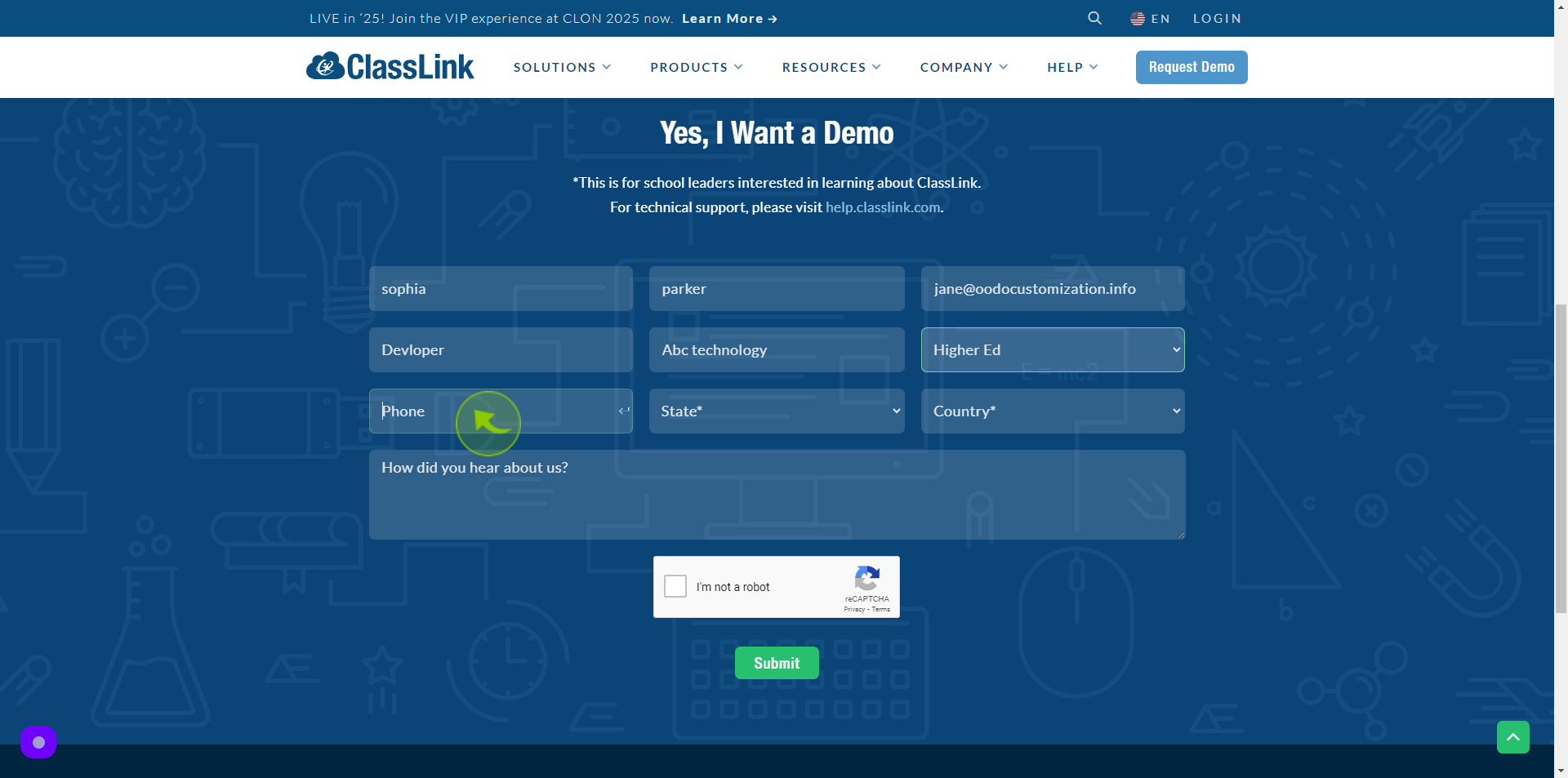The width and height of the screenshot is (1568, 778).
Task: Open reCAPTCHA Terms link
Action: point(881,609)
